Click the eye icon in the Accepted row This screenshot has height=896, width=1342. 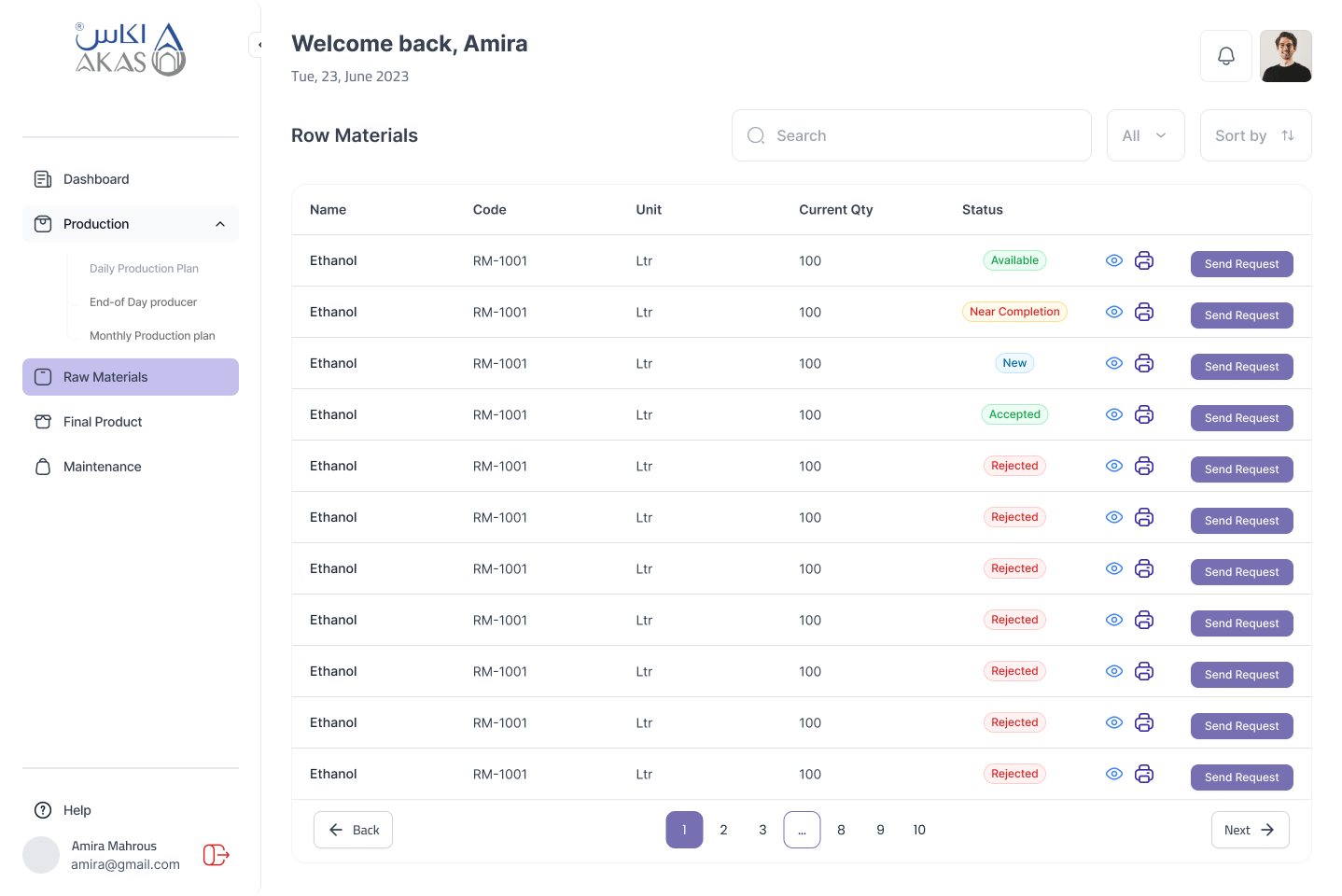tap(1114, 414)
